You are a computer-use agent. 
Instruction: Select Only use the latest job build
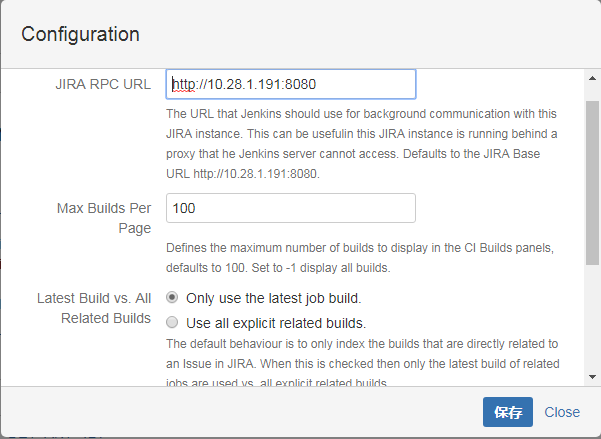[x=172, y=298]
